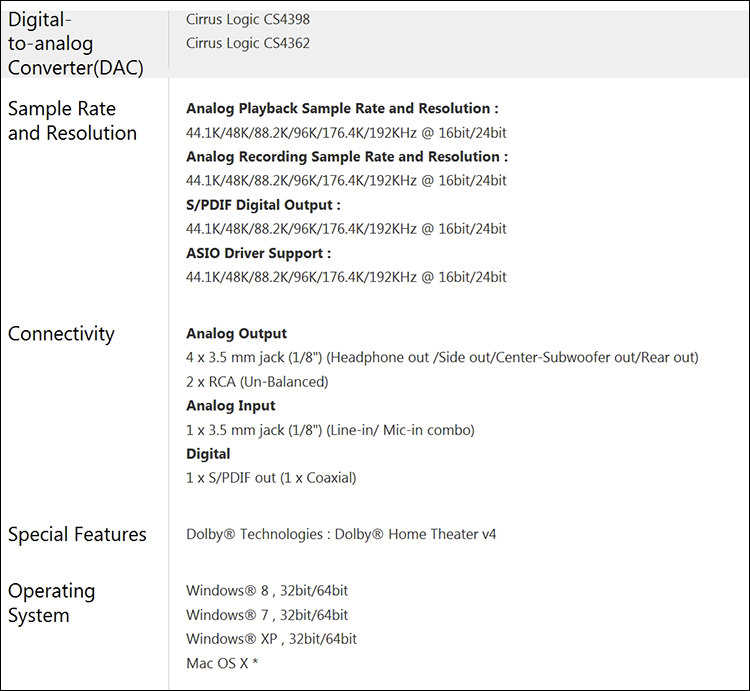Click the Digital-to-analog Converter(DAC) row label

click(75, 43)
